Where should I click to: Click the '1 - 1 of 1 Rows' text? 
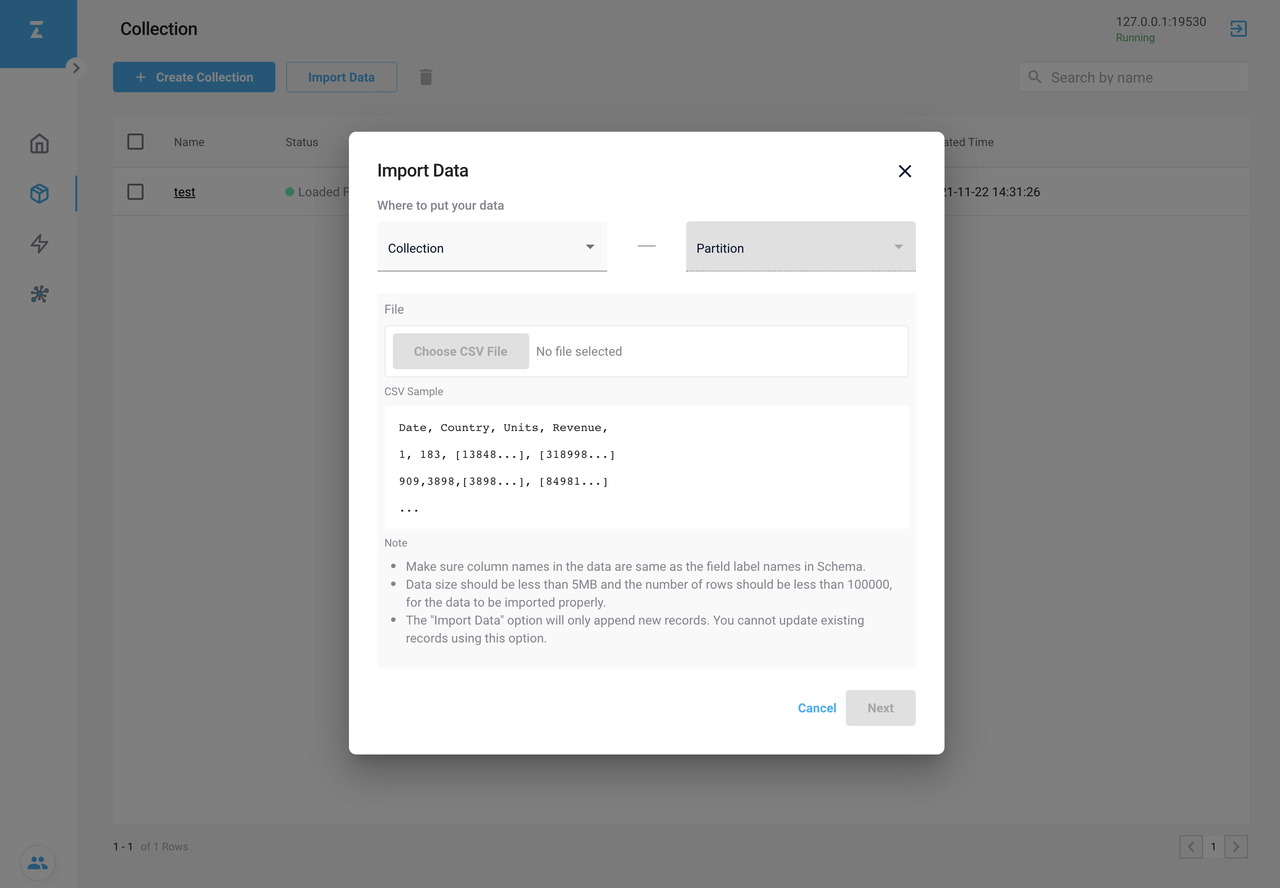(151, 847)
